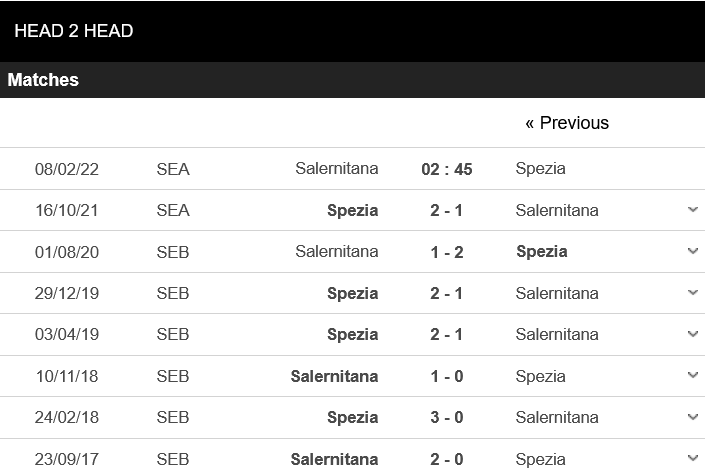705x473 pixels.
Task: Select SEB competition label for 29/12/19
Action: point(173,293)
